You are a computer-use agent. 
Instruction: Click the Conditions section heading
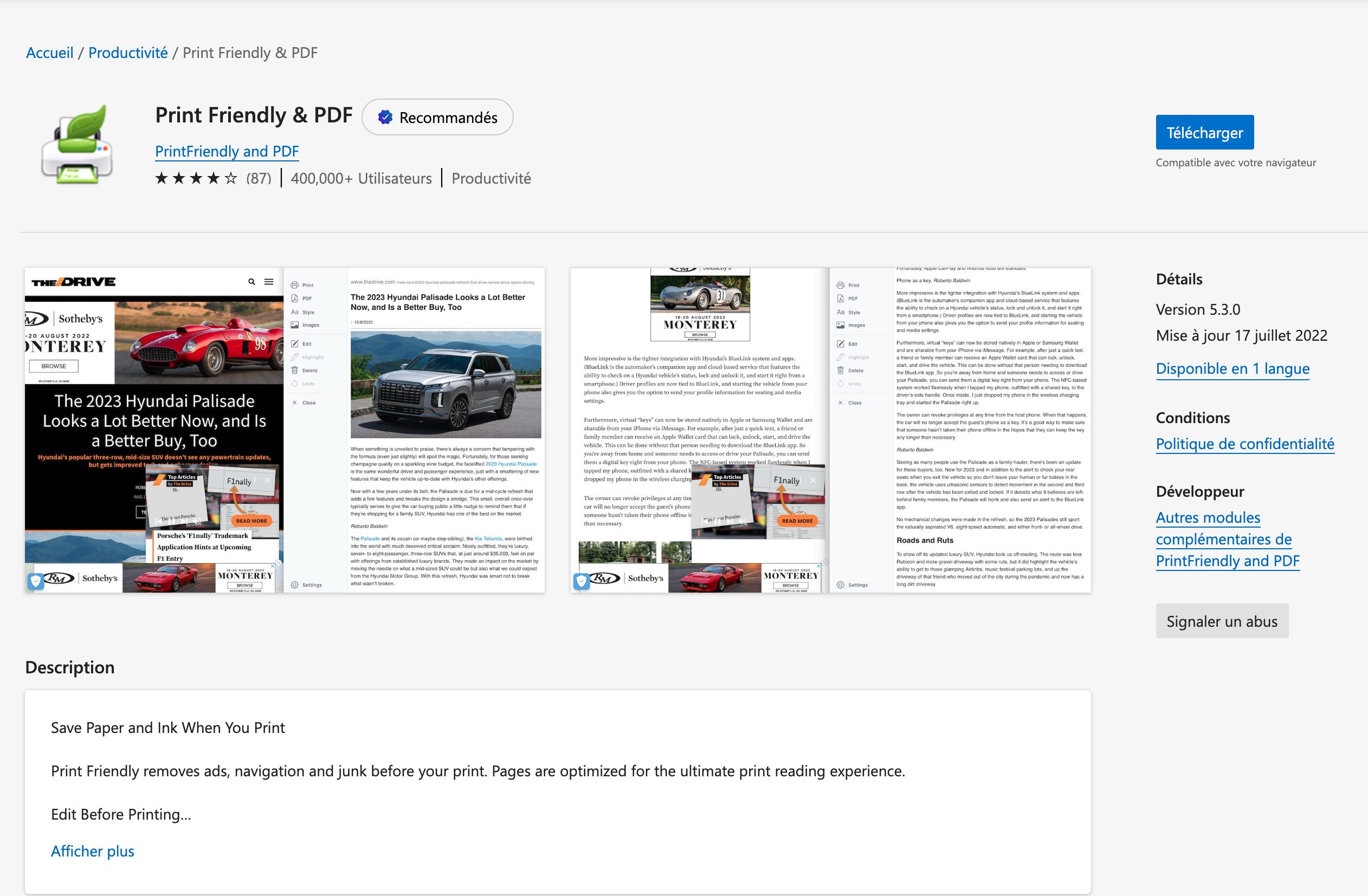click(x=1193, y=418)
